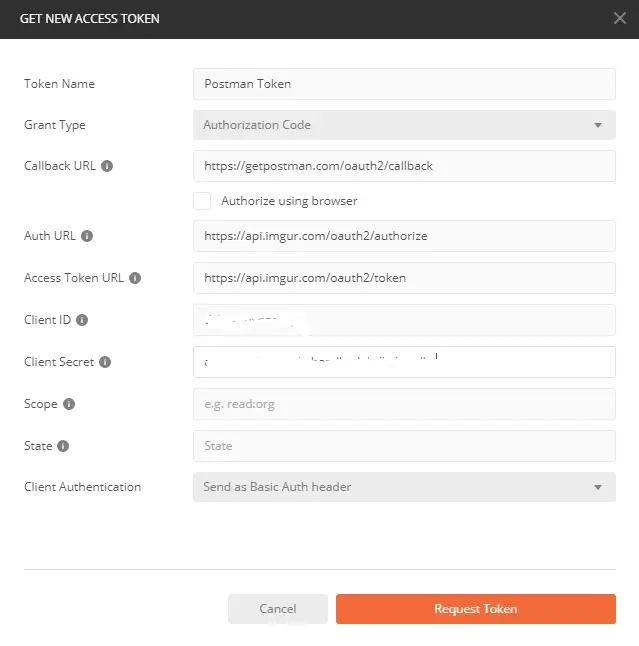Click the Client Secret label text
639x646 pixels.
point(59,362)
